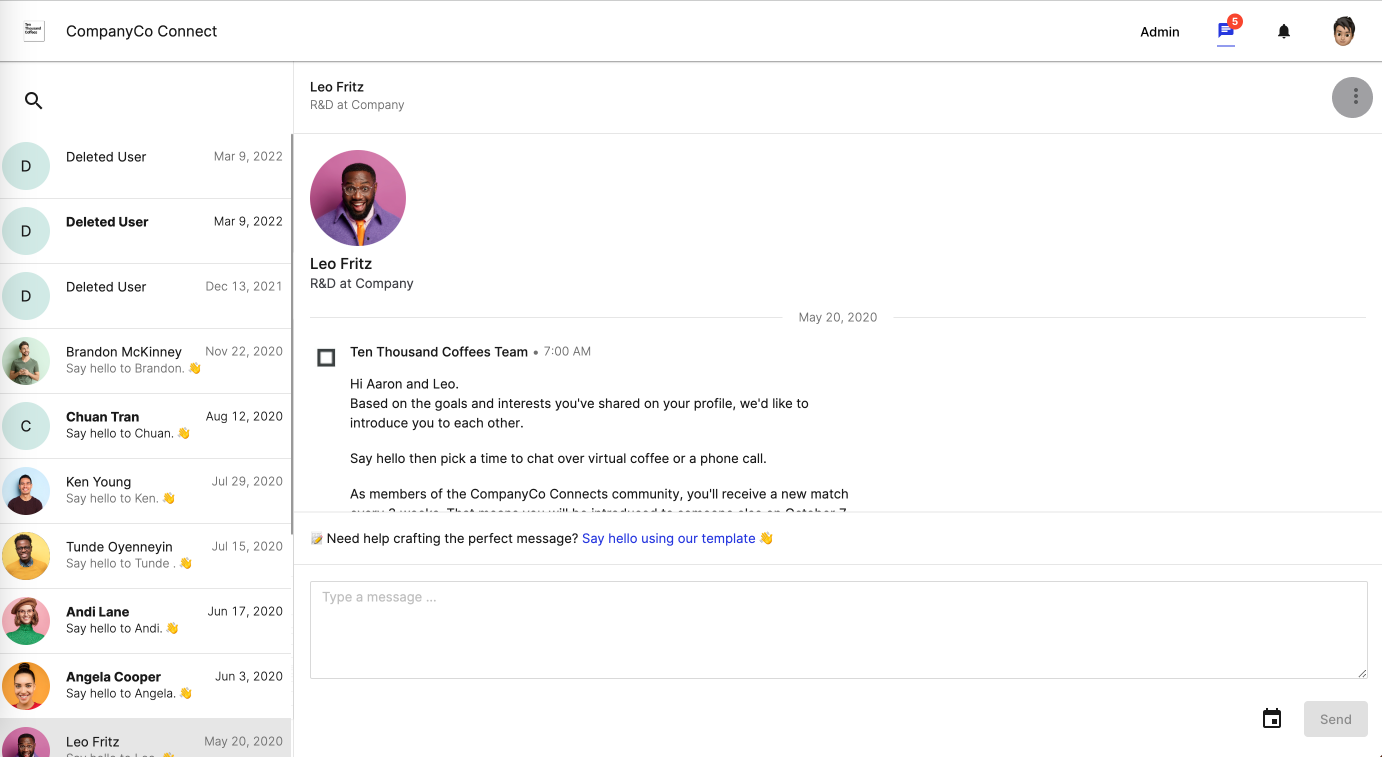Open the notifications bell

pyautogui.click(x=1284, y=31)
